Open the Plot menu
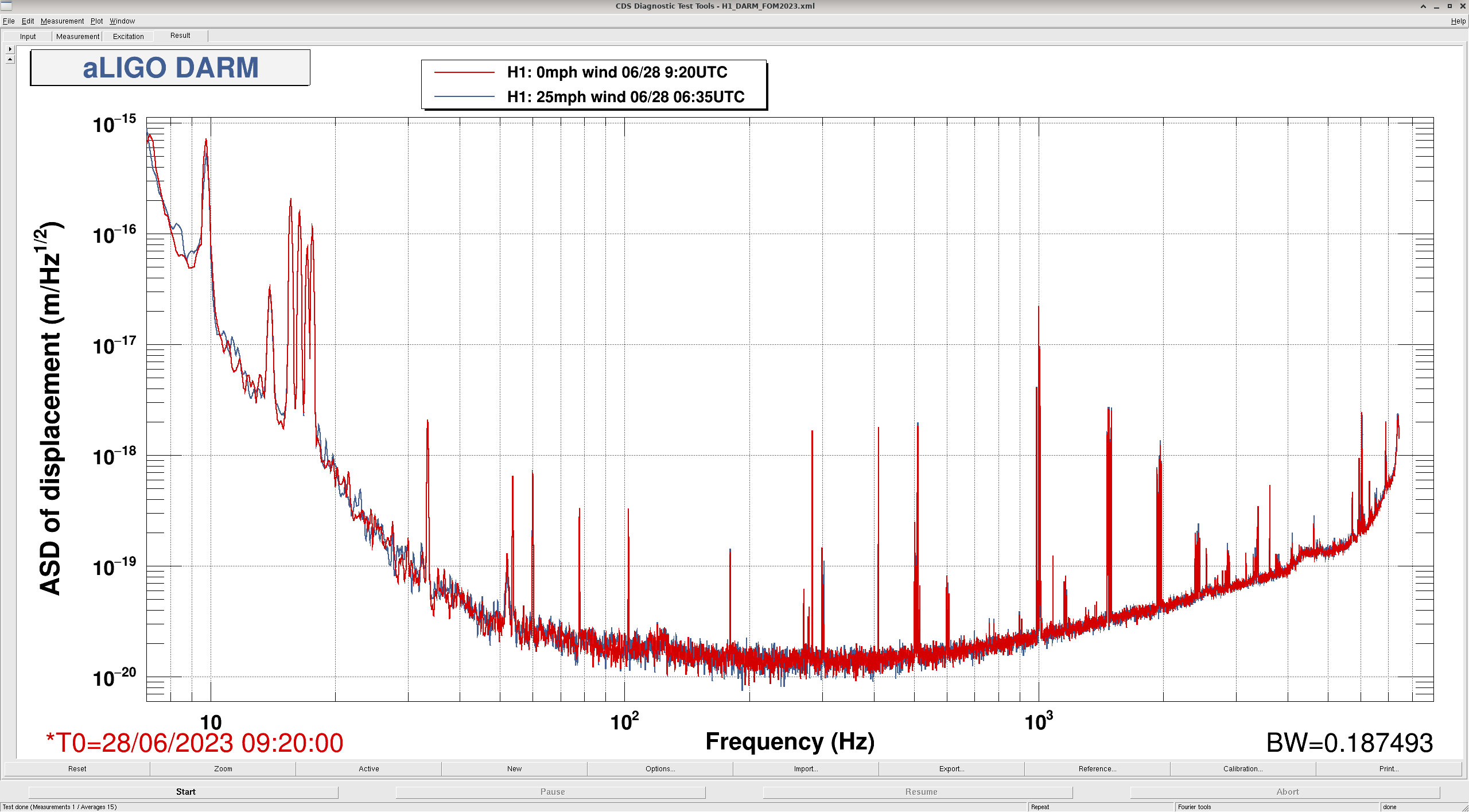 pyautogui.click(x=96, y=21)
